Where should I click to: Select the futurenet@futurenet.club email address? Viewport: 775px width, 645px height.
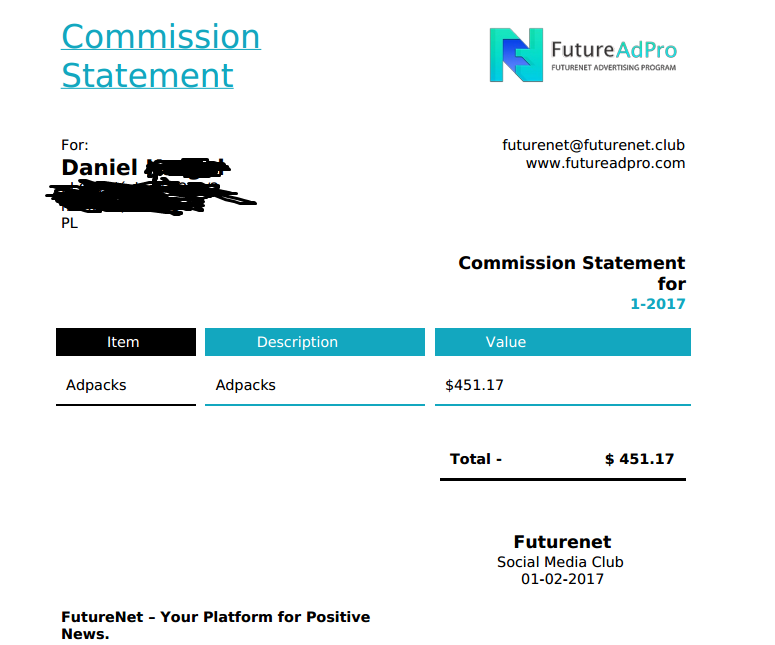coord(593,145)
